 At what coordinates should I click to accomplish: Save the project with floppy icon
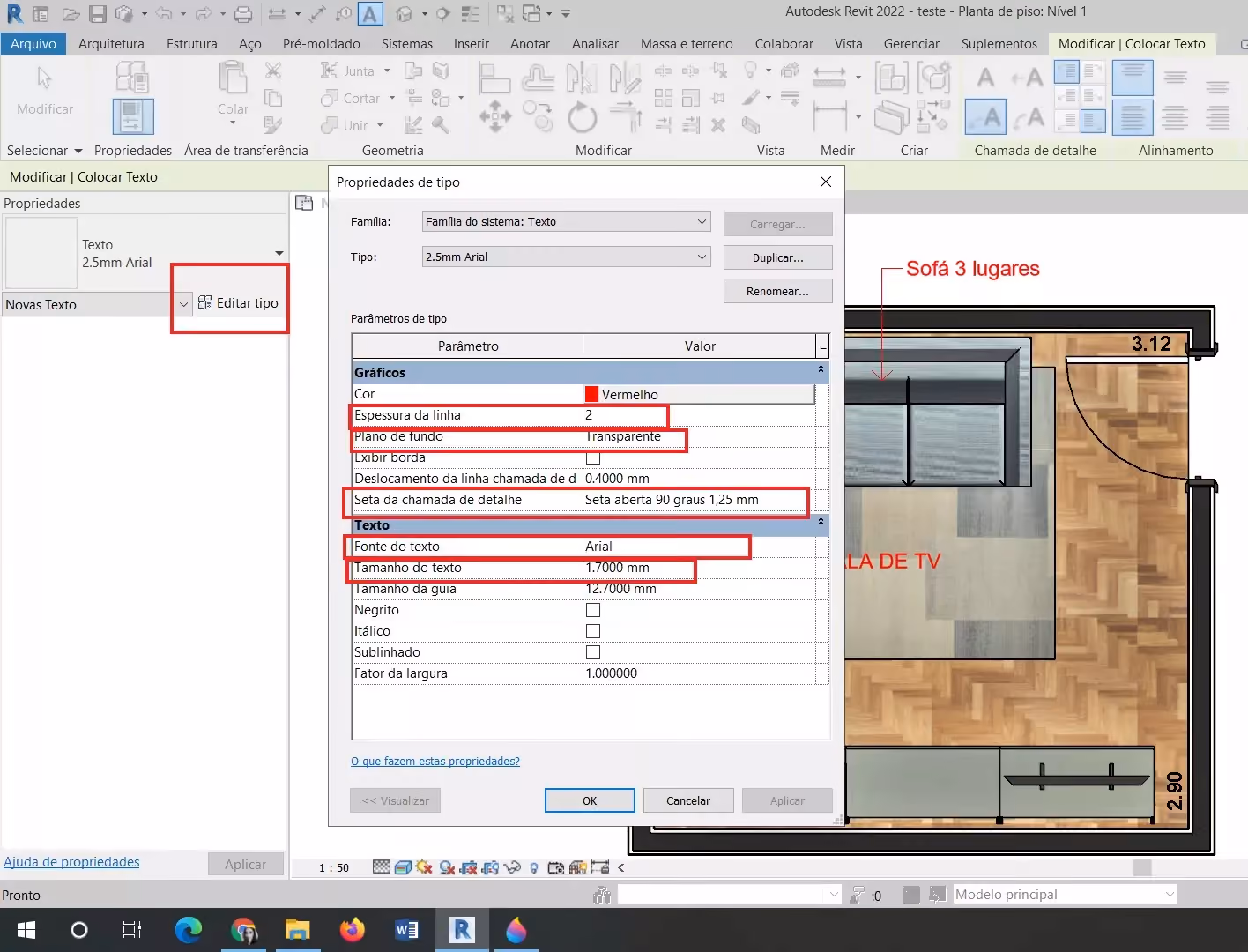[98, 14]
